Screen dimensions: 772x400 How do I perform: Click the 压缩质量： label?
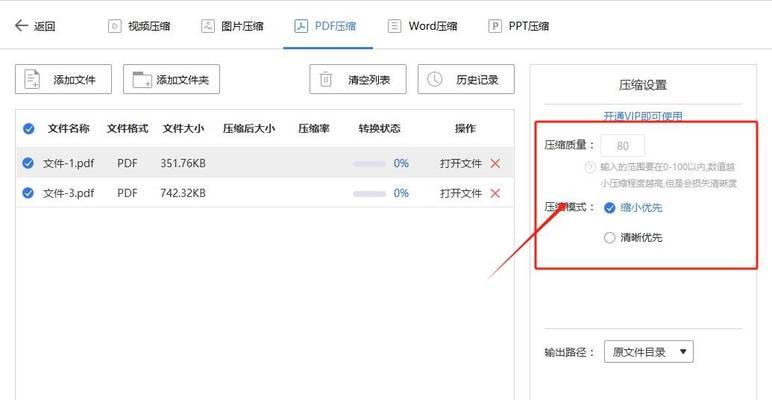pos(570,145)
